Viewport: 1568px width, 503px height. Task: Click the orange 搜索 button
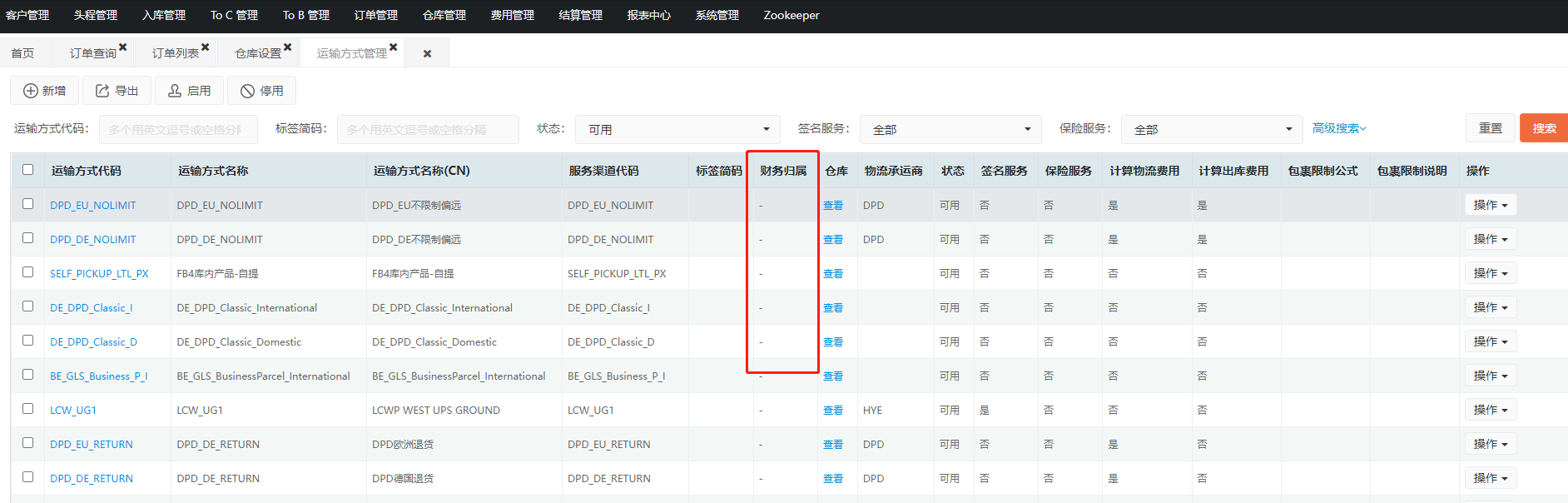tap(1544, 128)
